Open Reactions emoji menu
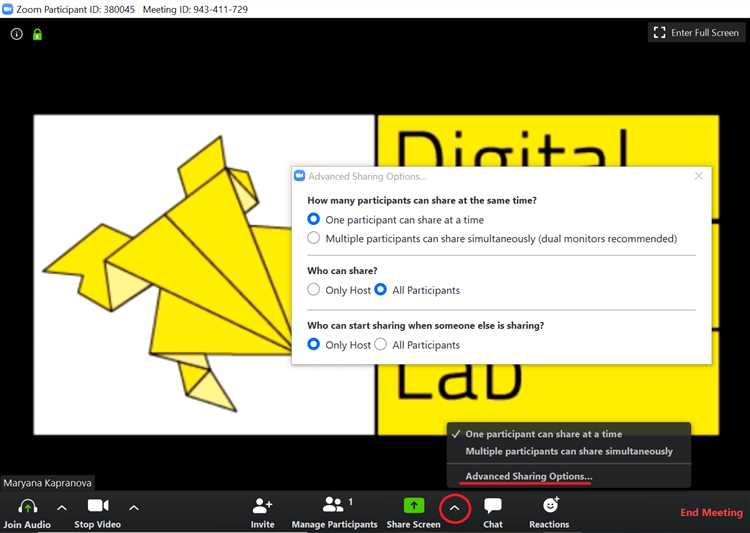Viewport: 750px width, 533px height. pos(549,513)
